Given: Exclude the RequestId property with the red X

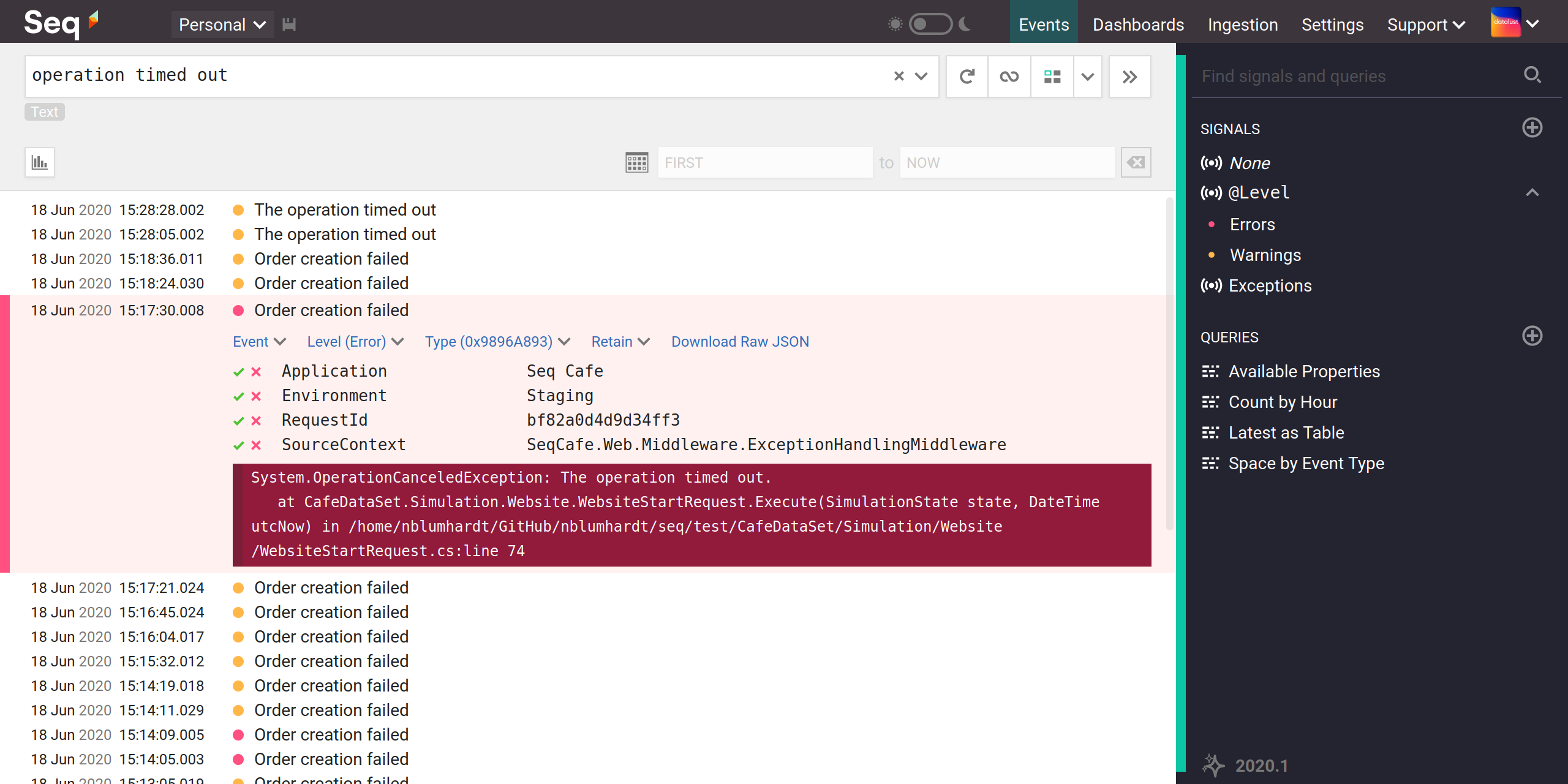Looking at the screenshot, I should click(256, 421).
